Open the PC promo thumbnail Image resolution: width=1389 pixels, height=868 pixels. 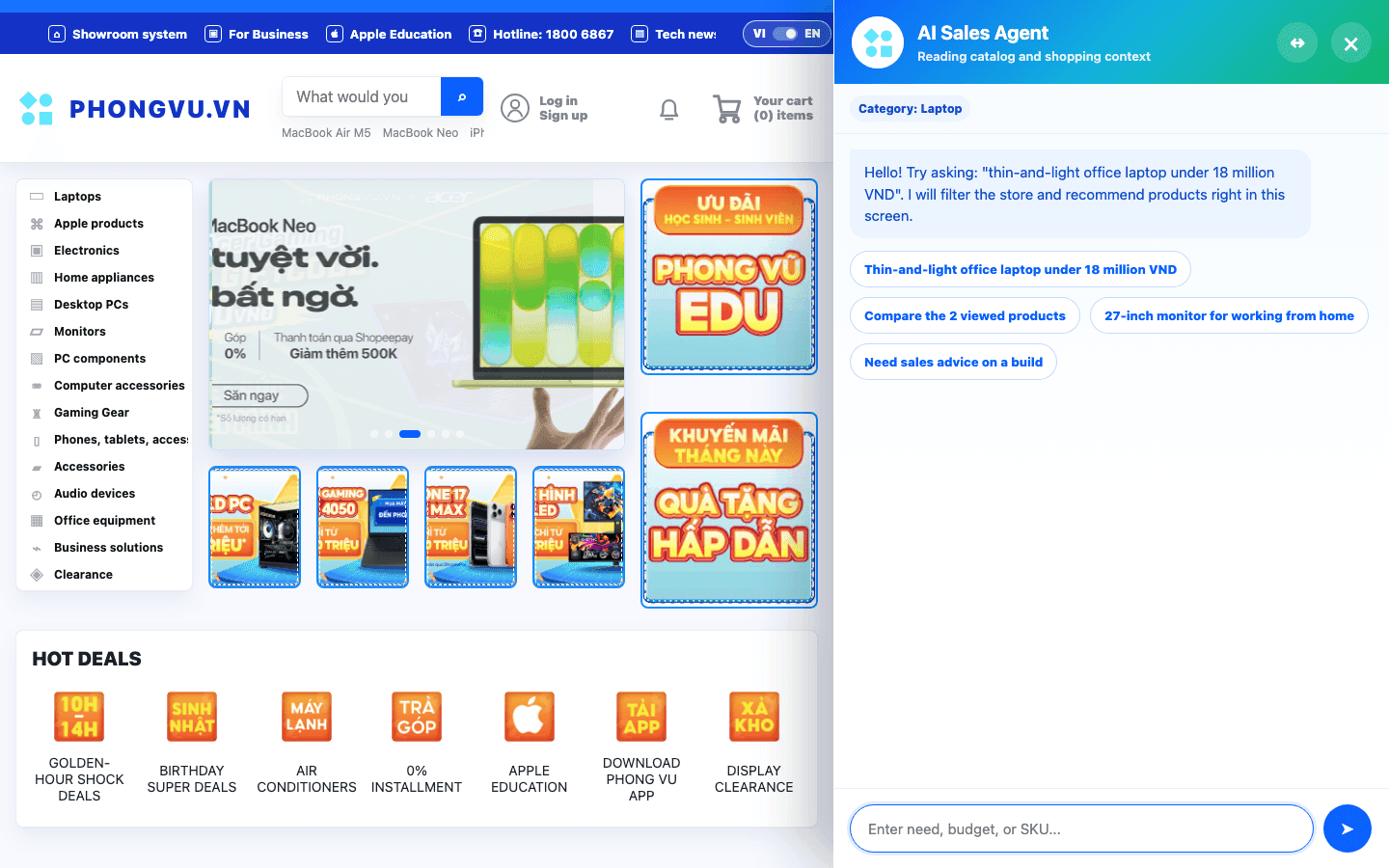point(255,527)
